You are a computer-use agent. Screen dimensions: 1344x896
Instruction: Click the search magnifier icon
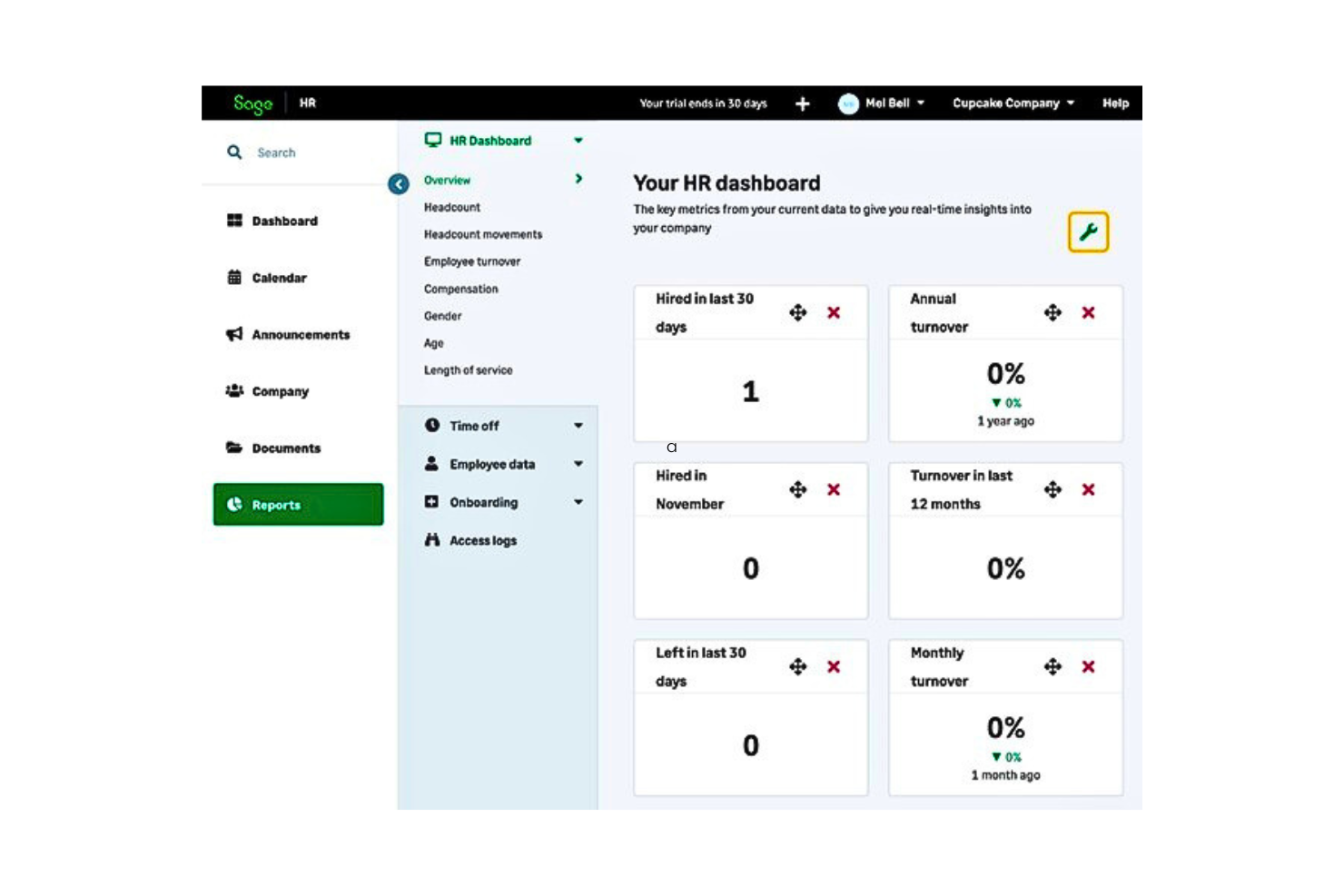coord(234,153)
